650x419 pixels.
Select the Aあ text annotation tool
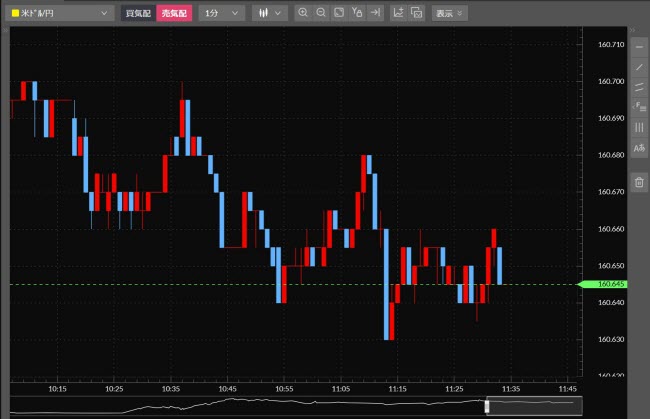click(x=639, y=148)
